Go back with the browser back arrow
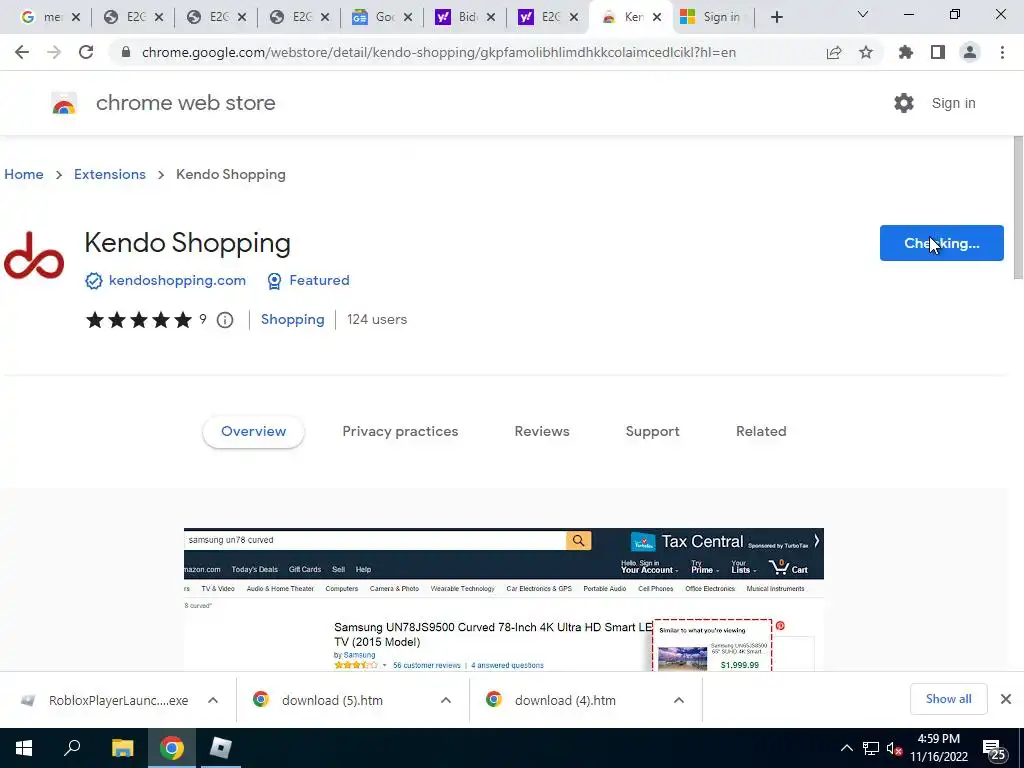The width and height of the screenshot is (1024, 768). coord(22,52)
